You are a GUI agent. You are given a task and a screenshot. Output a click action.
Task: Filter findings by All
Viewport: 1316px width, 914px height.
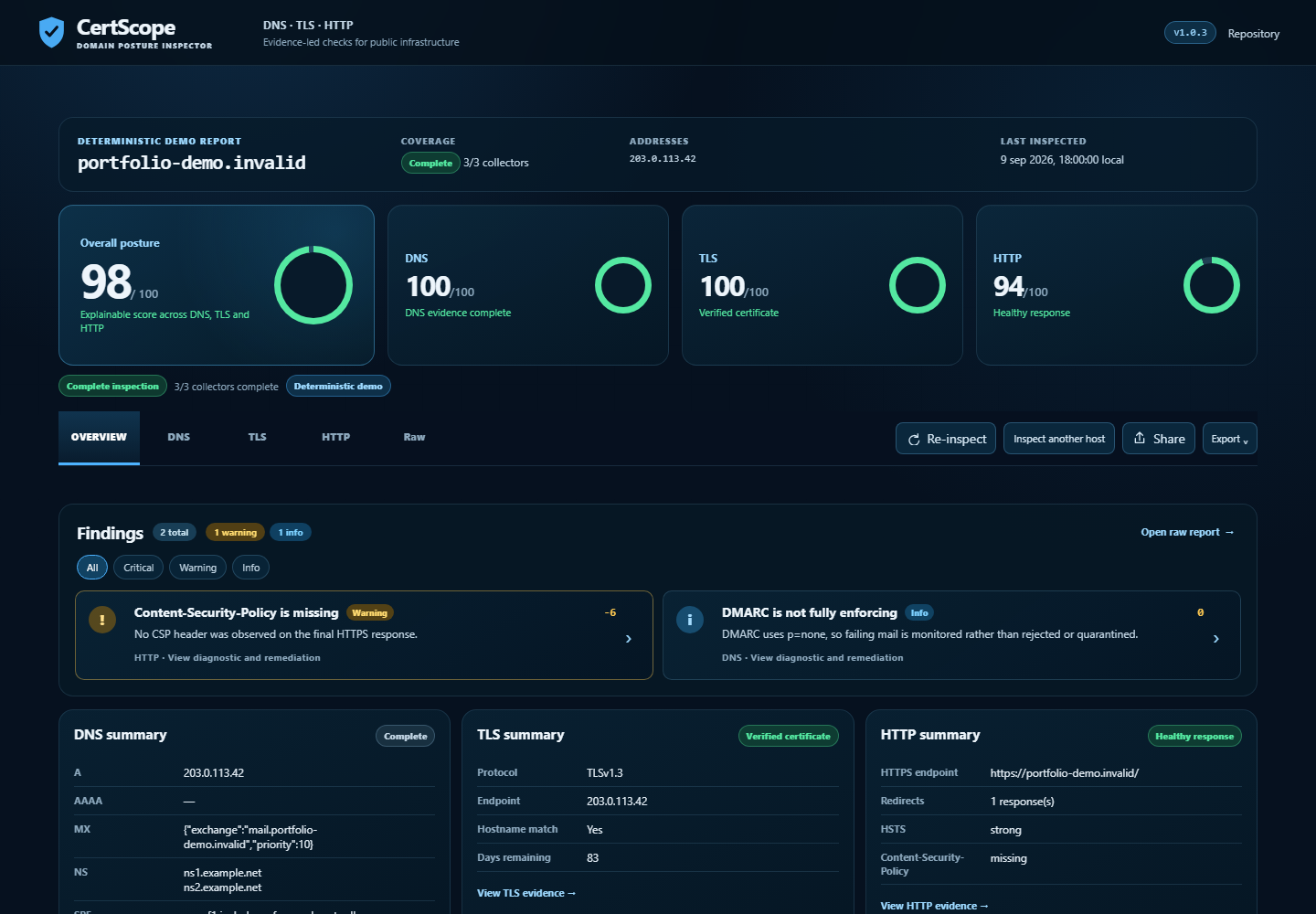[x=92, y=568]
